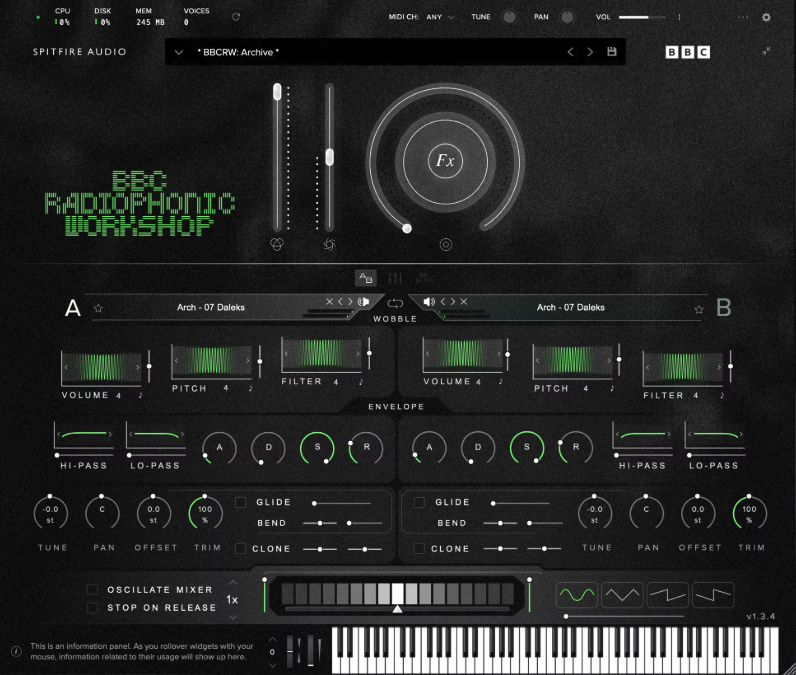The image size is (796, 675).
Task: Previous wobble shape on layer A Filter
Action: pos(286,353)
